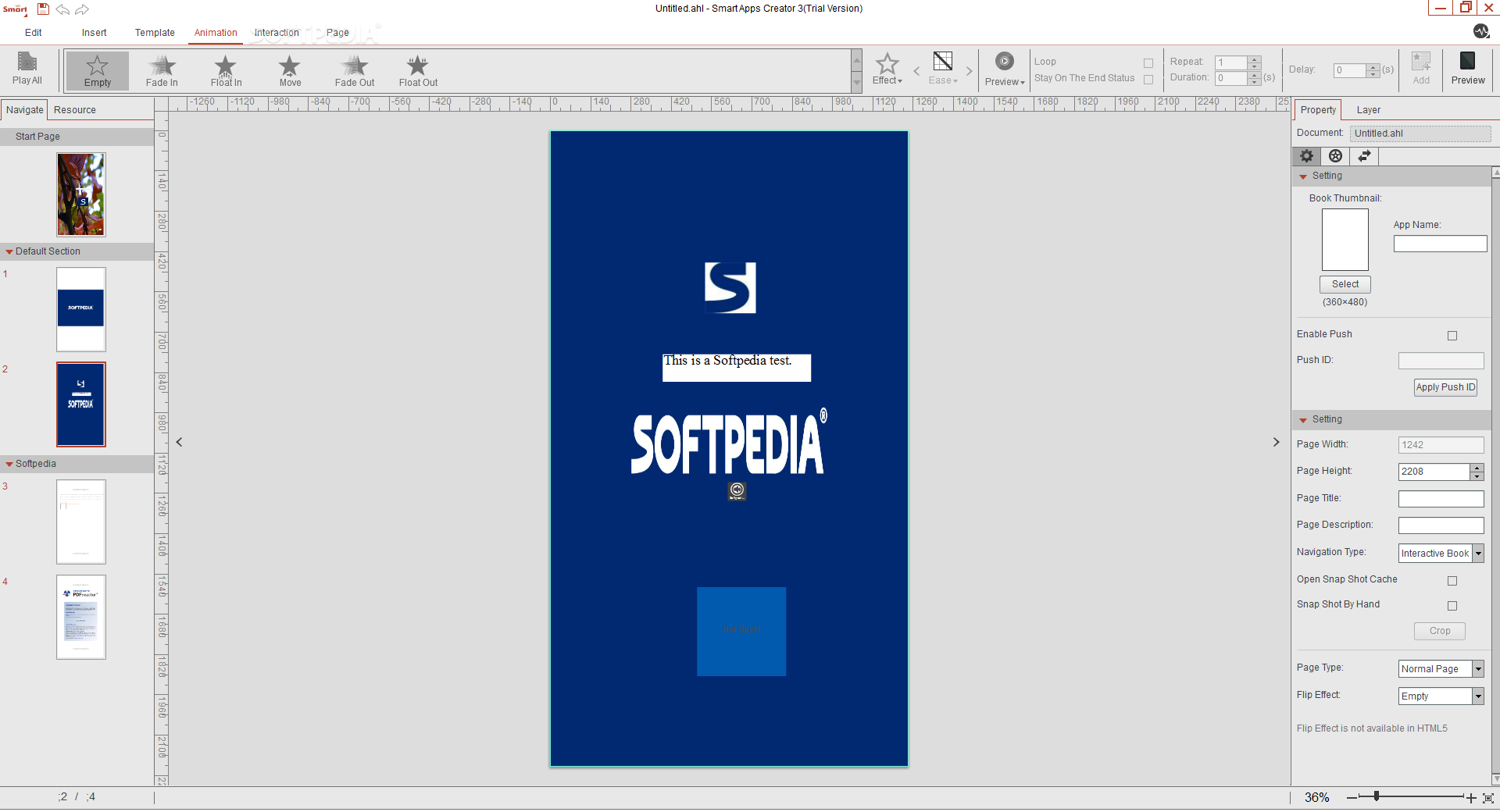Step to the next effect with right chevron
The width and height of the screenshot is (1500, 812).
pyautogui.click(x=970, y=71)
